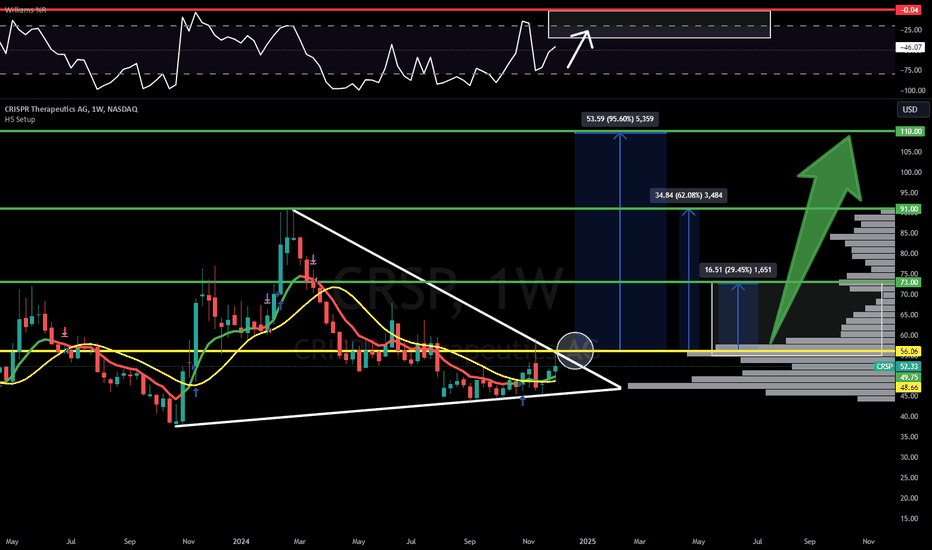The height and width of the screenshot is (550, 932).
Task: Click the 73.00 green price label
Action: (909, 282)
